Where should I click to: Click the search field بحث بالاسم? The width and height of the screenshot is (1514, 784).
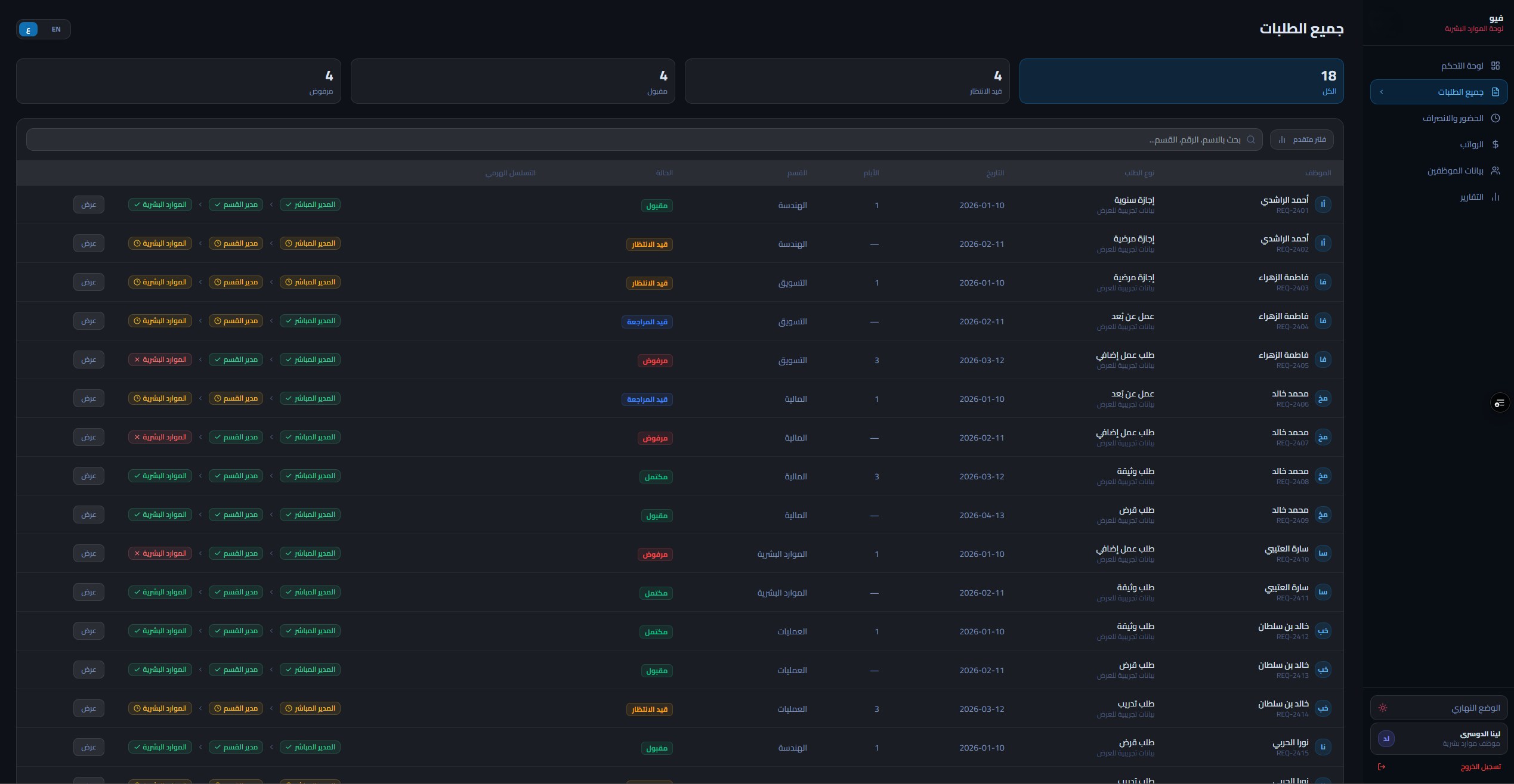[x=644, y=140]
